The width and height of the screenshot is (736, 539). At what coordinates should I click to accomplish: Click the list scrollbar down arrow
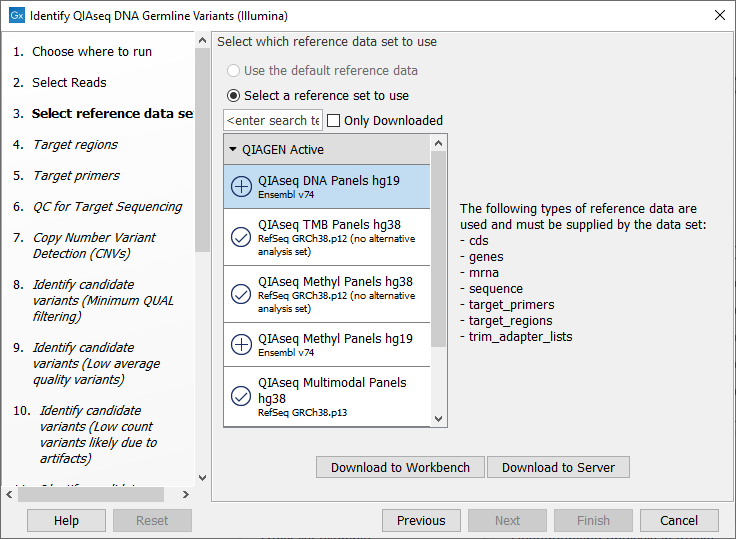pos(438,419)
